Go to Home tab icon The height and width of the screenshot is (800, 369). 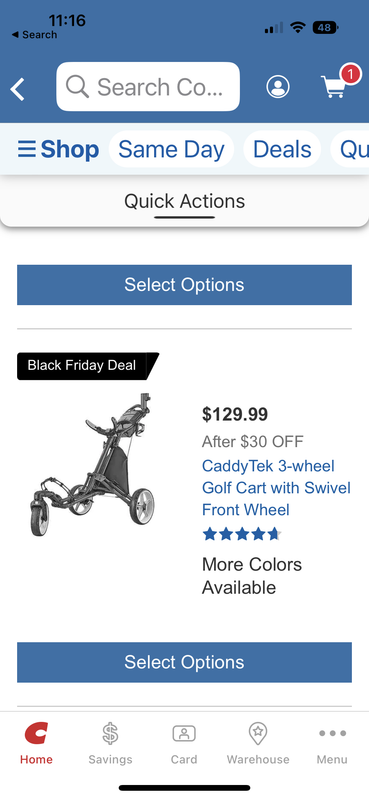36,733
